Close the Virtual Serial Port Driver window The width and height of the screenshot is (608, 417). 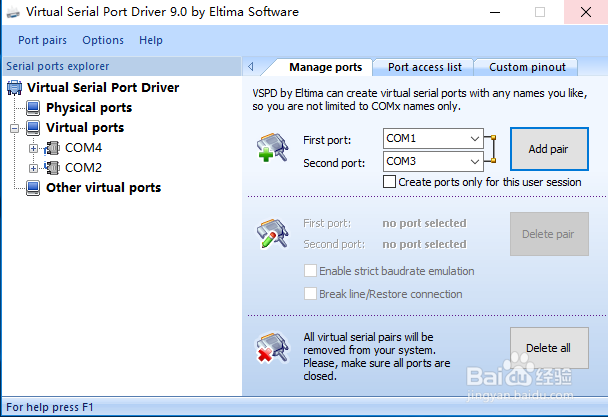click(x=586, y=12)
